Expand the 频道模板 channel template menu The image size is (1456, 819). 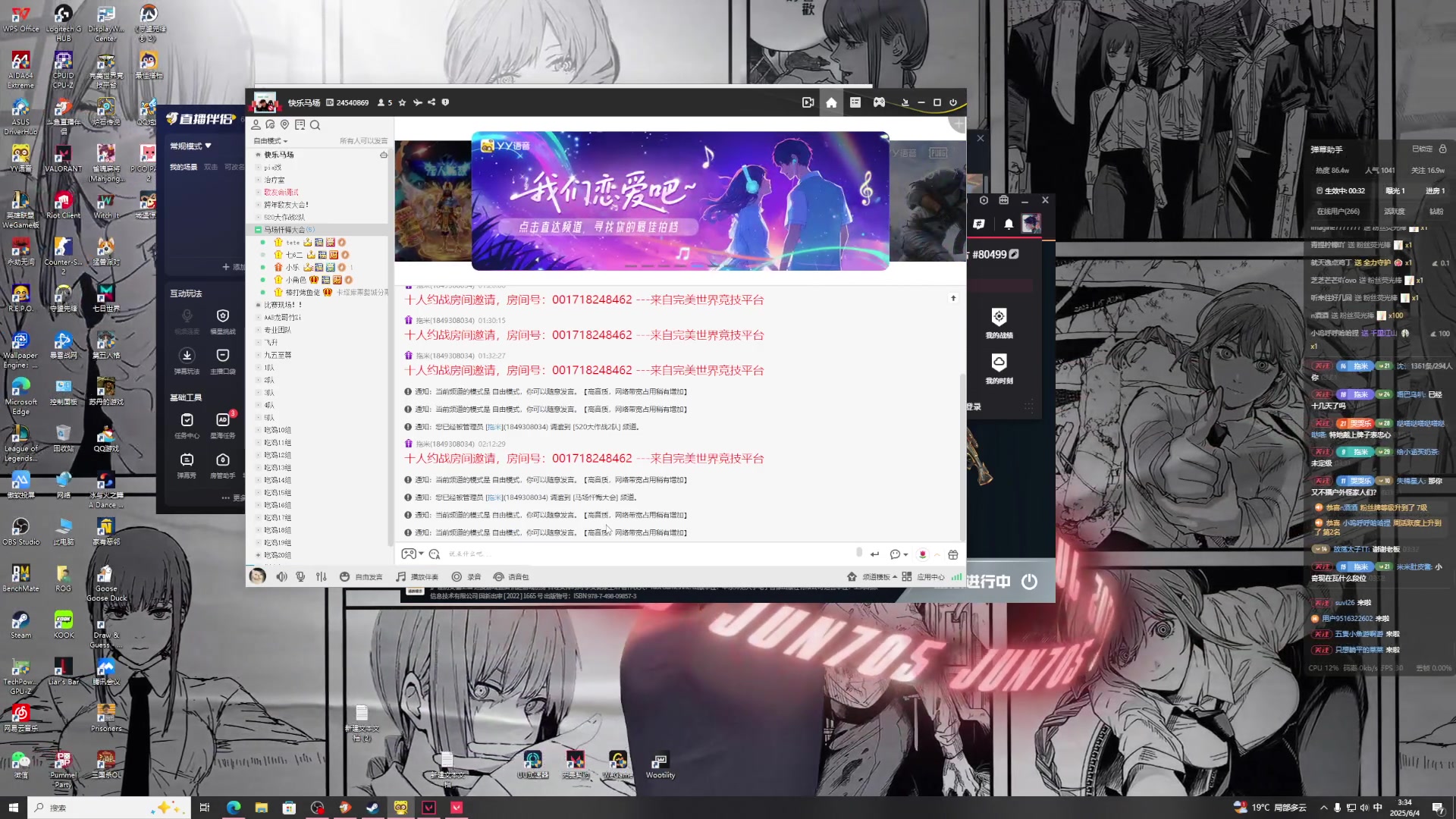click(872, 577)
